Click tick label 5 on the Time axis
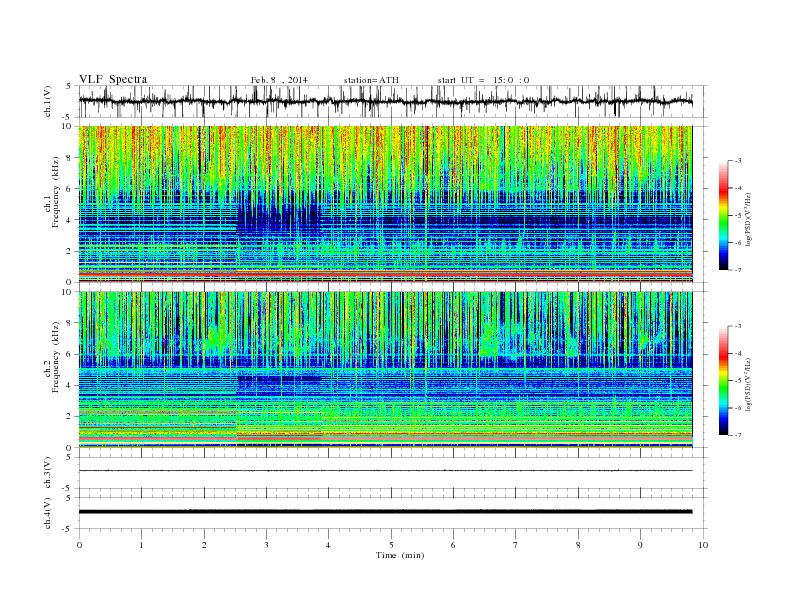This screenshot has width=792, height=612. coord(391,545)
